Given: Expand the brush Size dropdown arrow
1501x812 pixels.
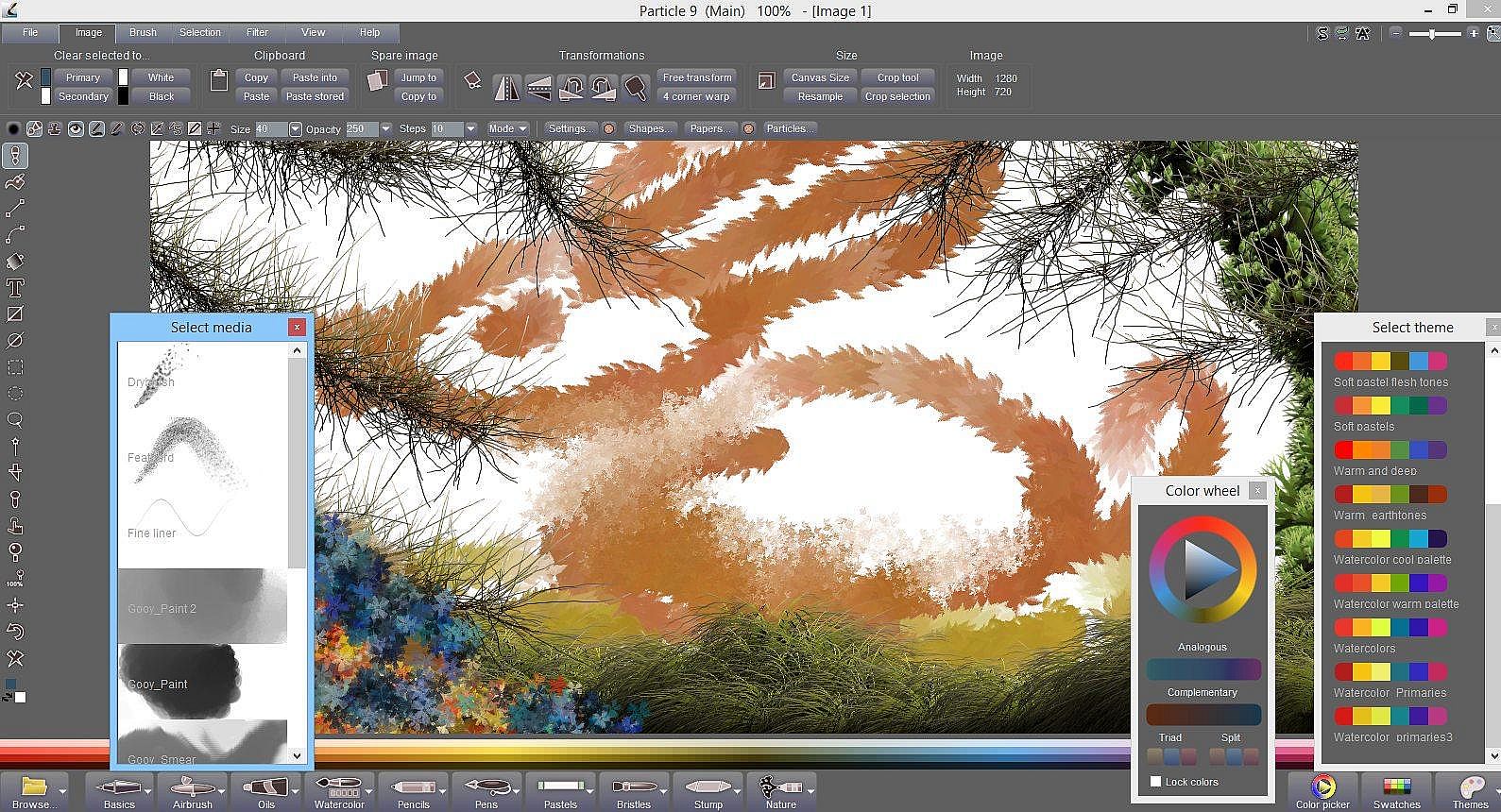Looking at the screenshot, I should (296, 128).
